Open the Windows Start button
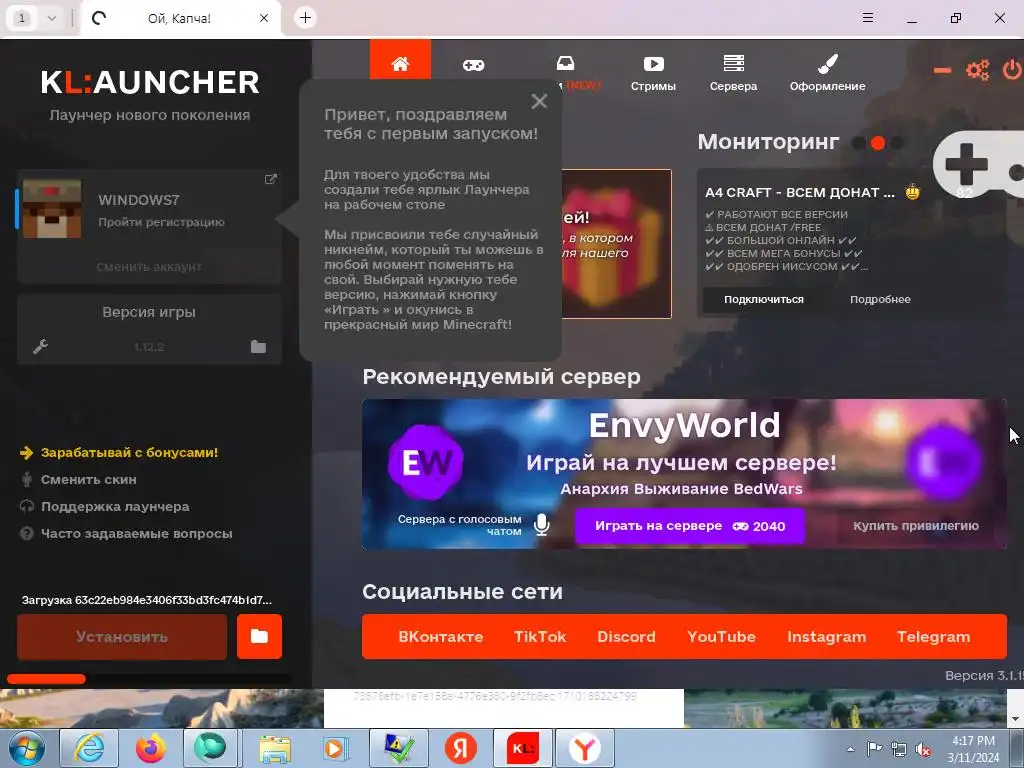 [x=27, y=748]
